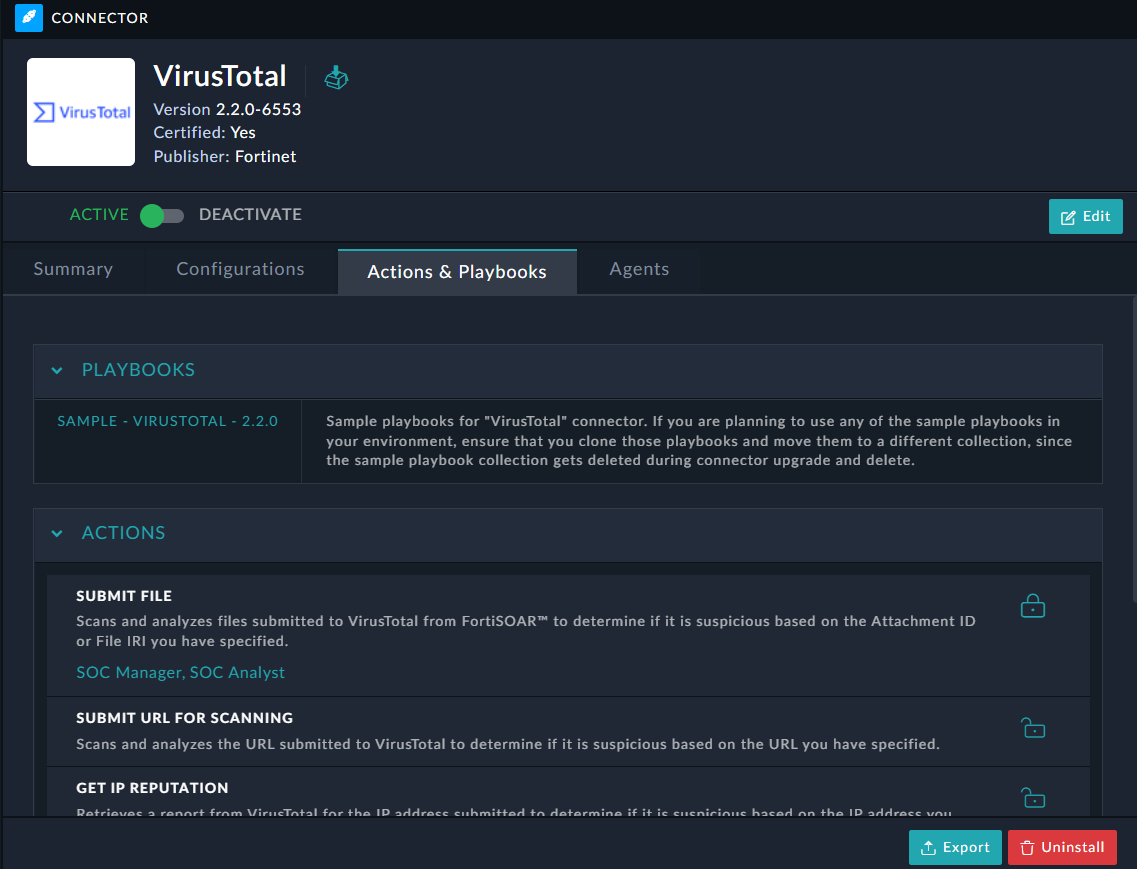Click the red Uninstall button

1062,847
